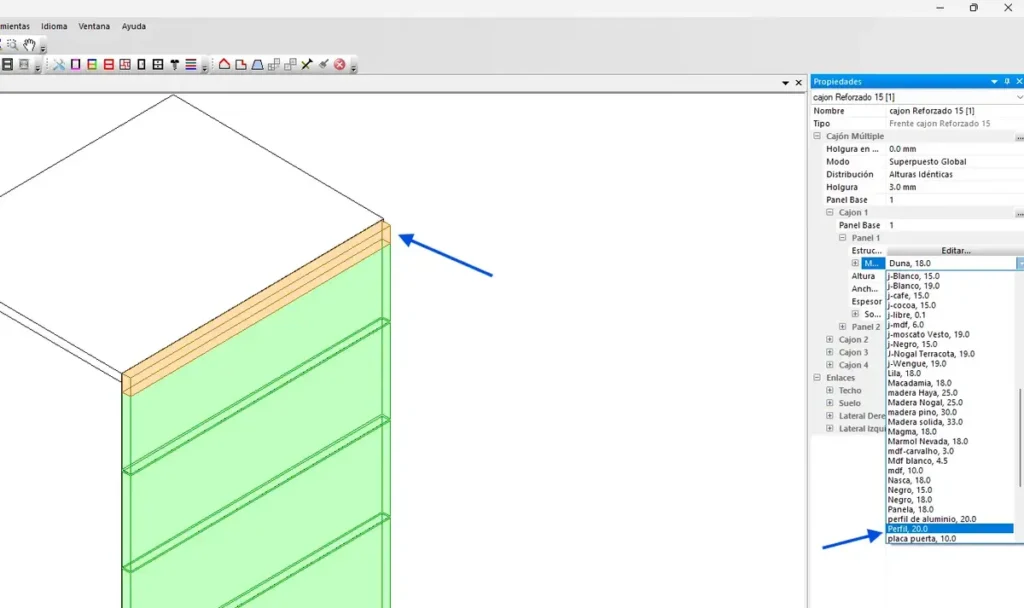
Task: Click the red circle X icon
Action: (x=340, y=65)
